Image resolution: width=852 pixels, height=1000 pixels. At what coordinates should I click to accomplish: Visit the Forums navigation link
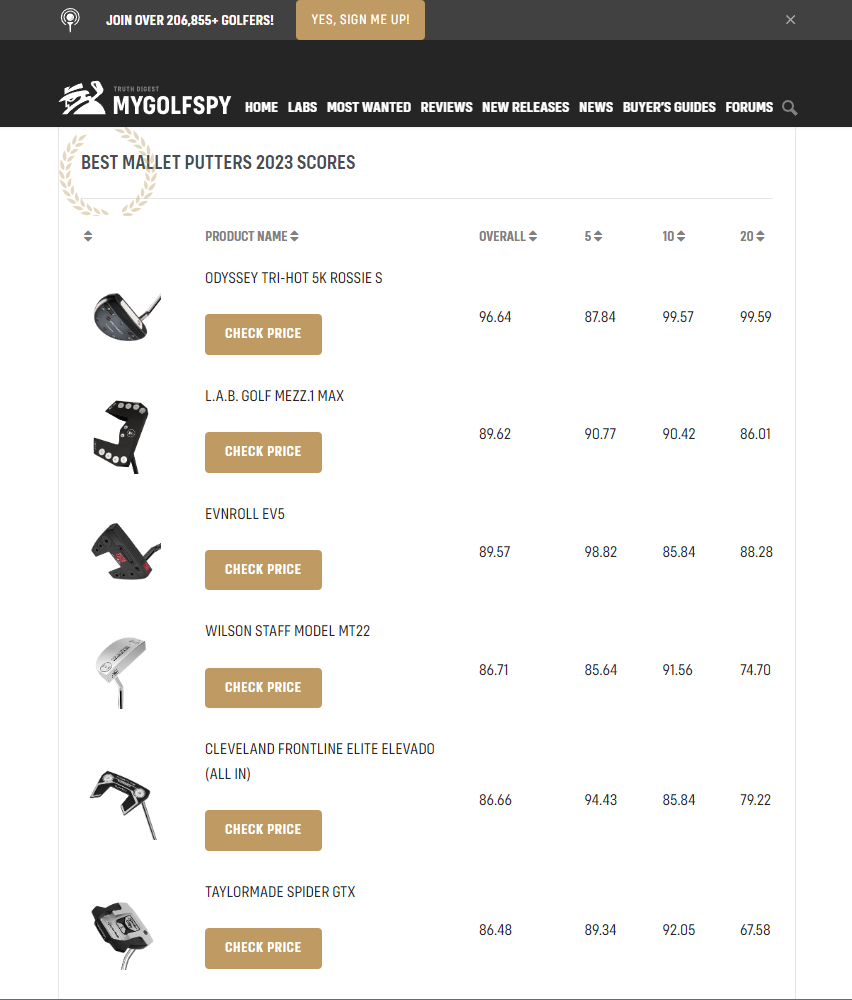click(749, 107)
